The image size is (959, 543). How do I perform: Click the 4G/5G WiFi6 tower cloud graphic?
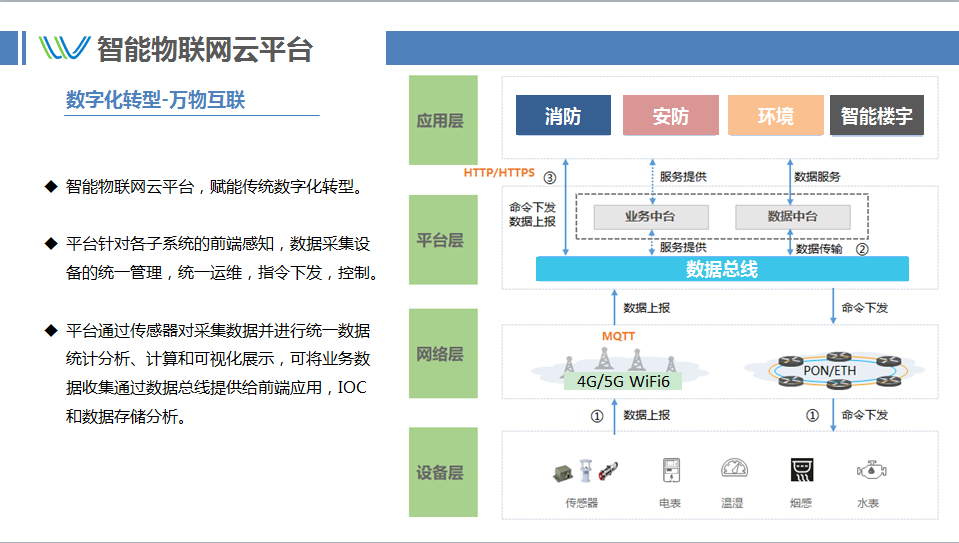click(620, 369)
